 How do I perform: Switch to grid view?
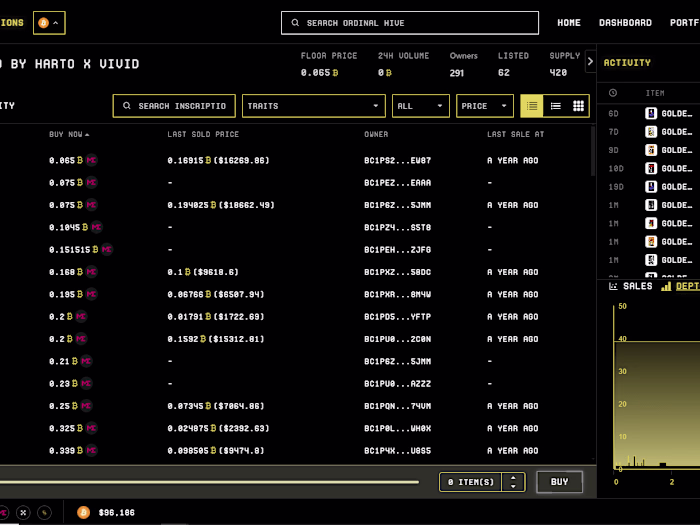(578, 106)
